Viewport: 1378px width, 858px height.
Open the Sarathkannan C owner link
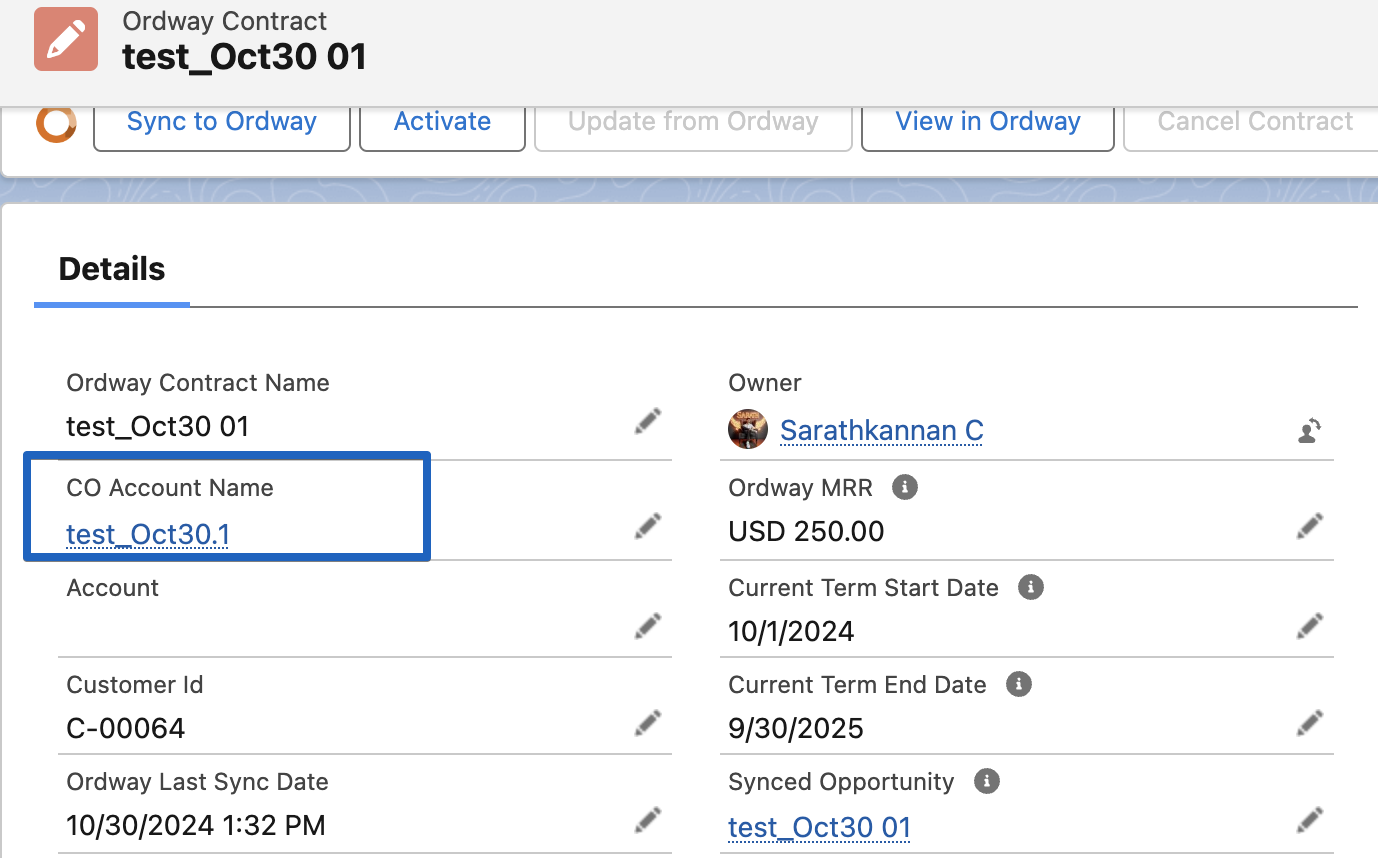tap(882, 431)
